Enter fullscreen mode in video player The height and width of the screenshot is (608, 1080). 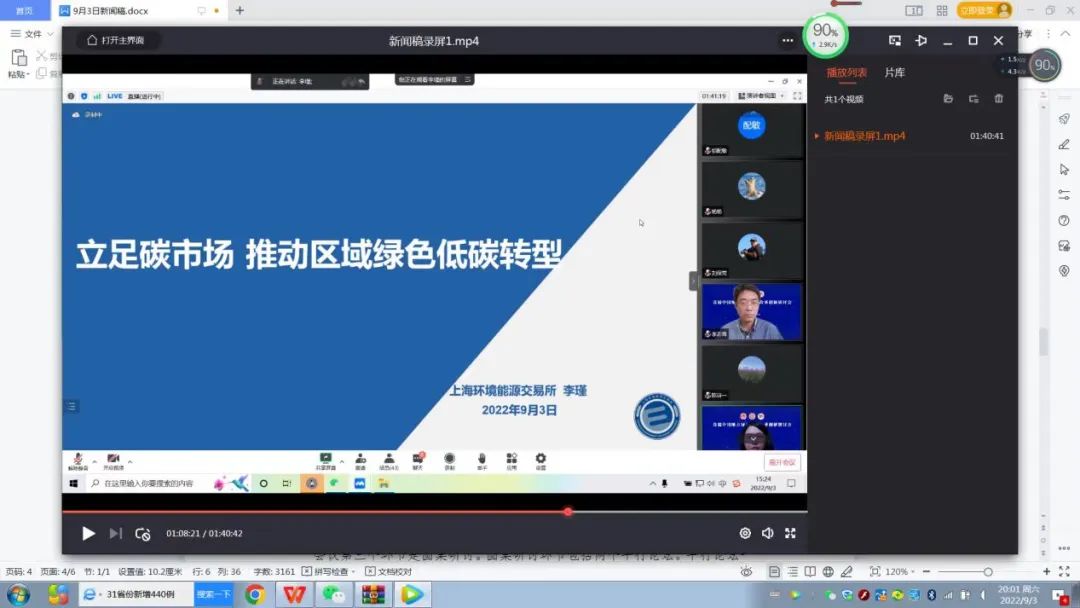(790, 534)
